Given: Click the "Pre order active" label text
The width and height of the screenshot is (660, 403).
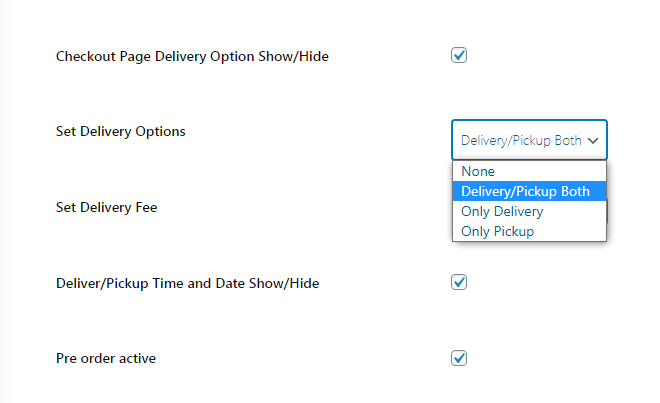Looking at the screenshot, I should (105, 358).
